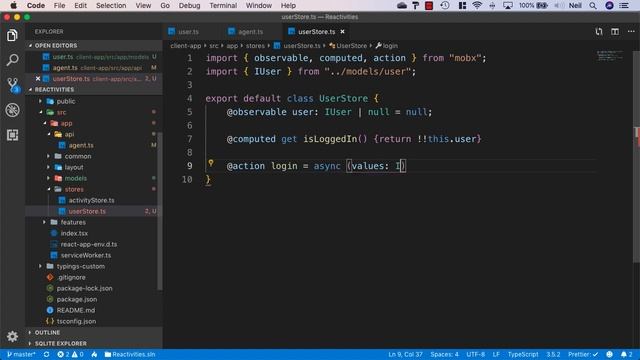Click the flame icon in status bar
640x360 pixels.
click(94, 354)
